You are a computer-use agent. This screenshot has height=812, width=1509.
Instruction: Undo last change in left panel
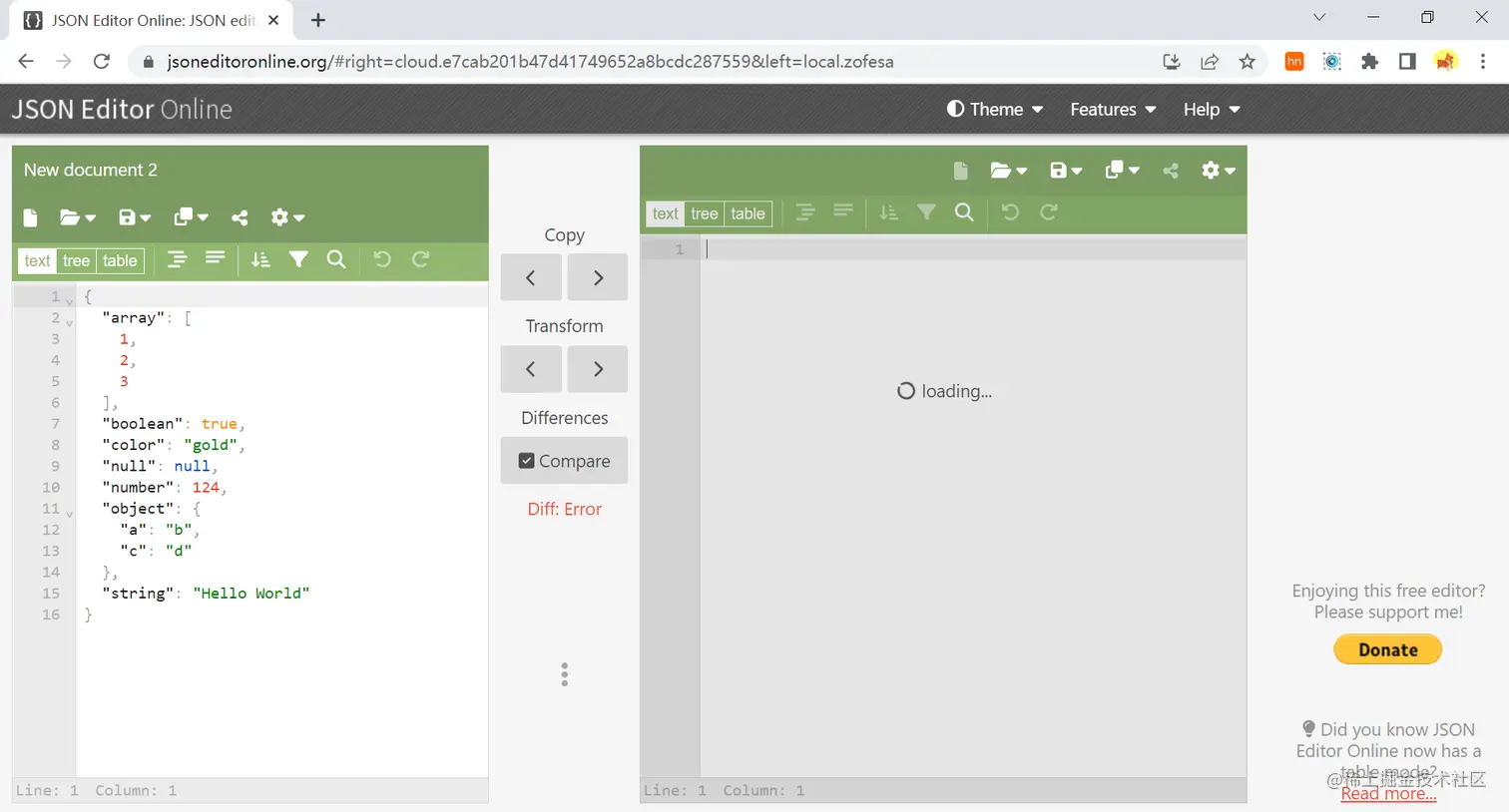pos(382,259)
